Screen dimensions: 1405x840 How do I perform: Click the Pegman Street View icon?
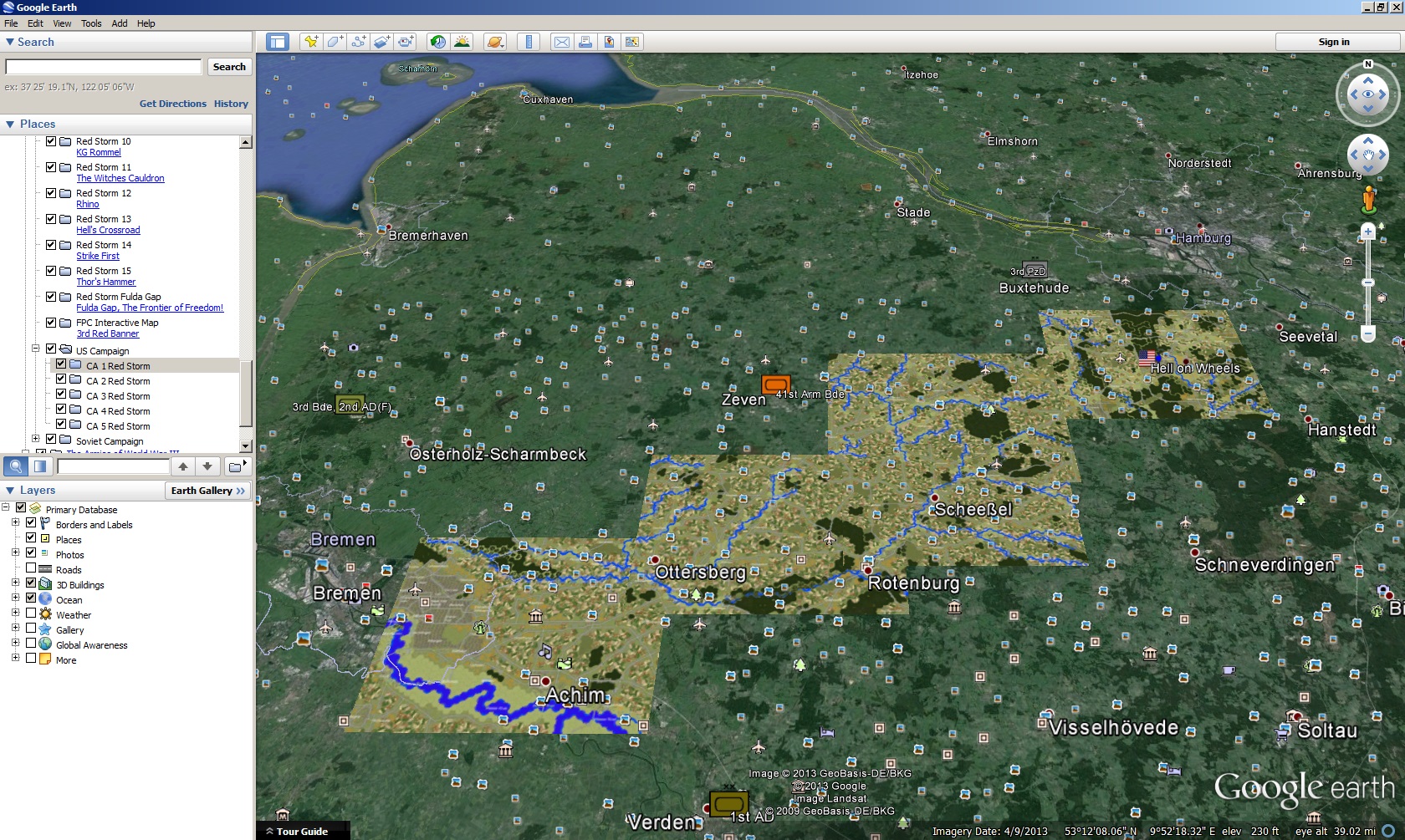pyautogui.click(x=1368, y=199)
